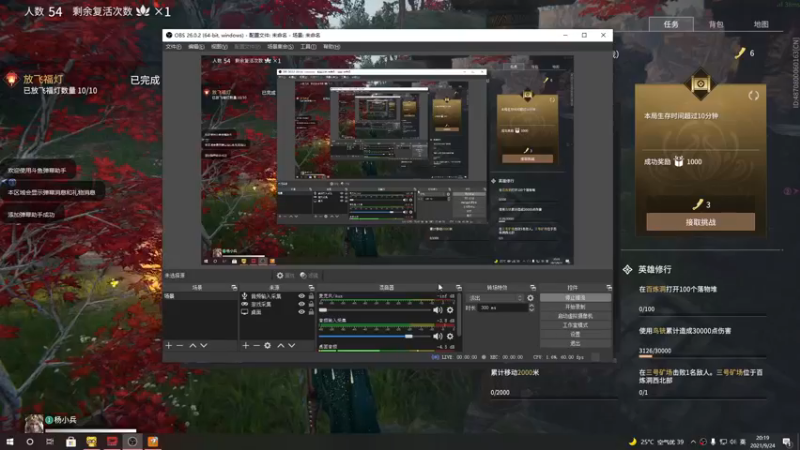The height and width of the screenshot is (450, 800).
Task: Click the Stop Streaming button in Controls
Action: [575, 297]
